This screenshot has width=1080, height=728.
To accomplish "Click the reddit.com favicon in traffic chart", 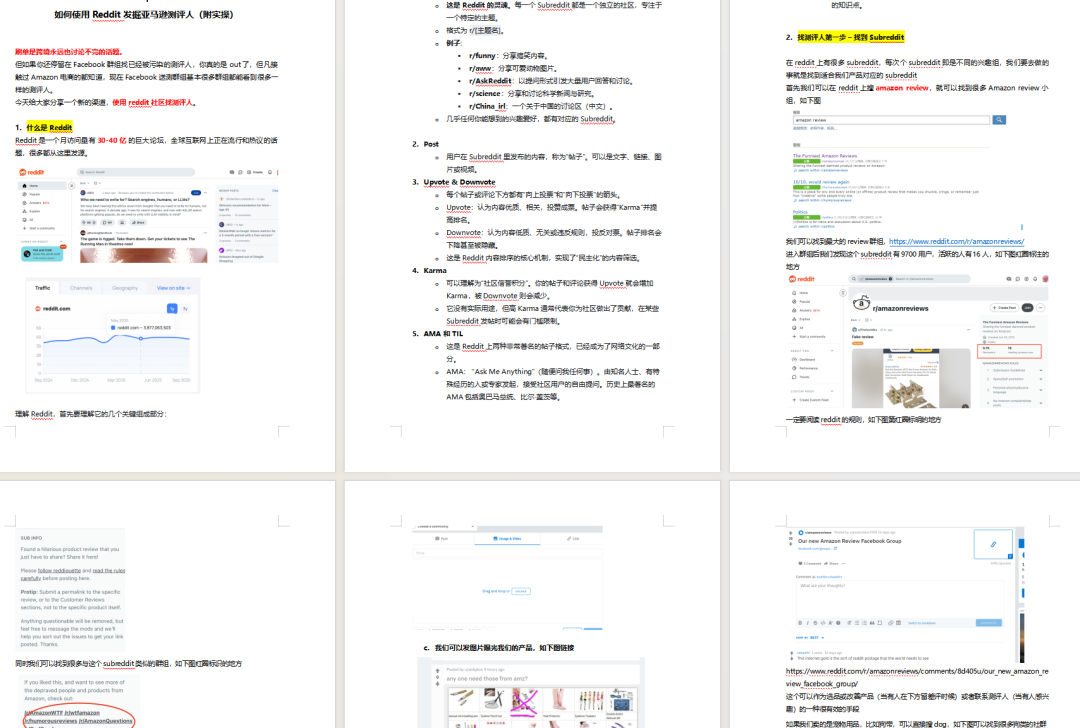I will [37, 308].
